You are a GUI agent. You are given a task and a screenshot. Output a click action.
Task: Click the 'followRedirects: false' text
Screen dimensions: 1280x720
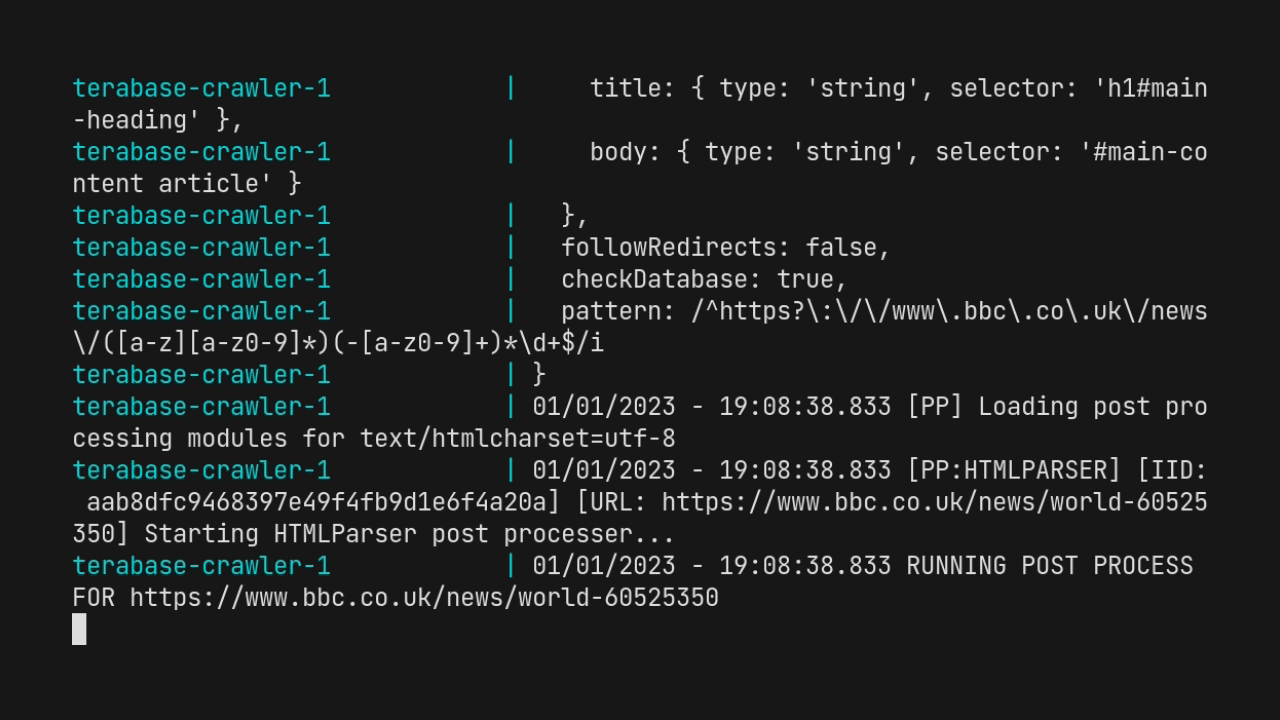[x=725, y=247]
